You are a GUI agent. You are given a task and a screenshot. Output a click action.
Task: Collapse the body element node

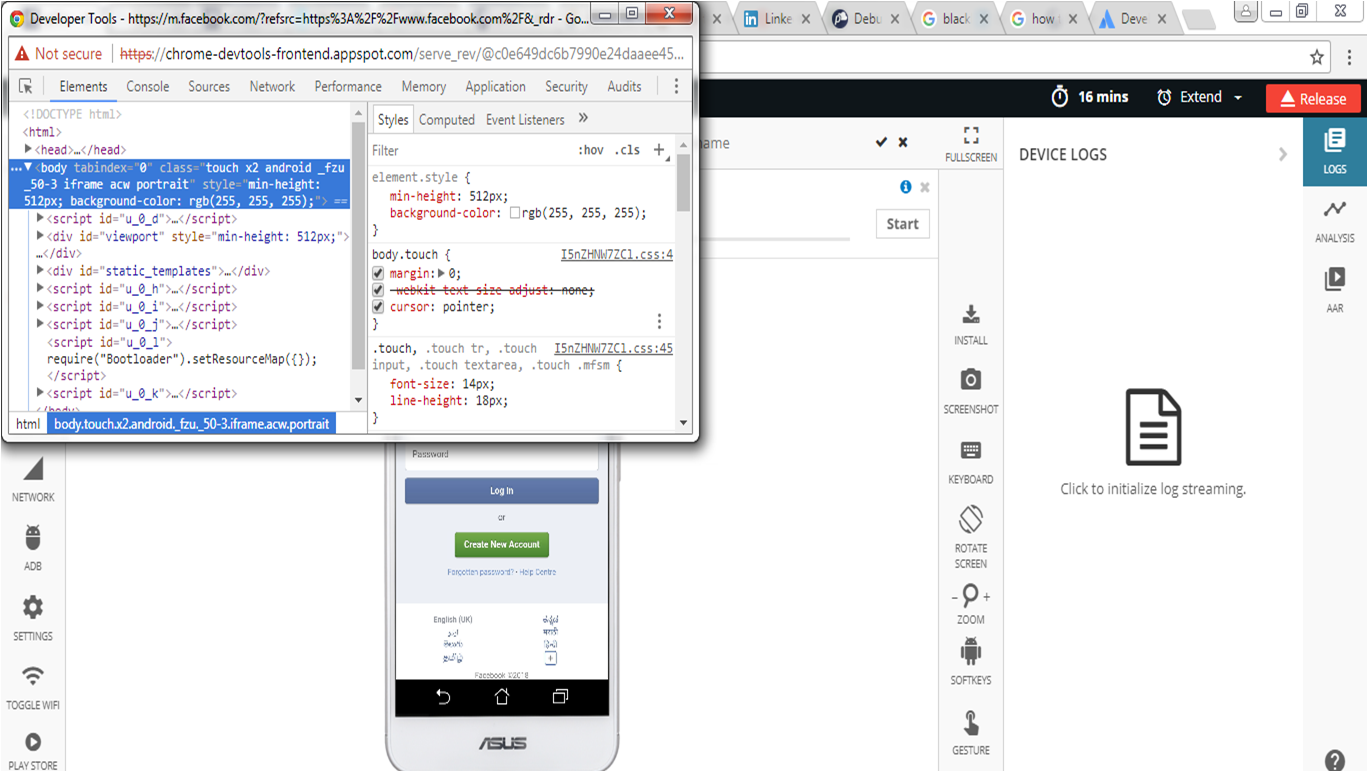[x=28, y=168]
